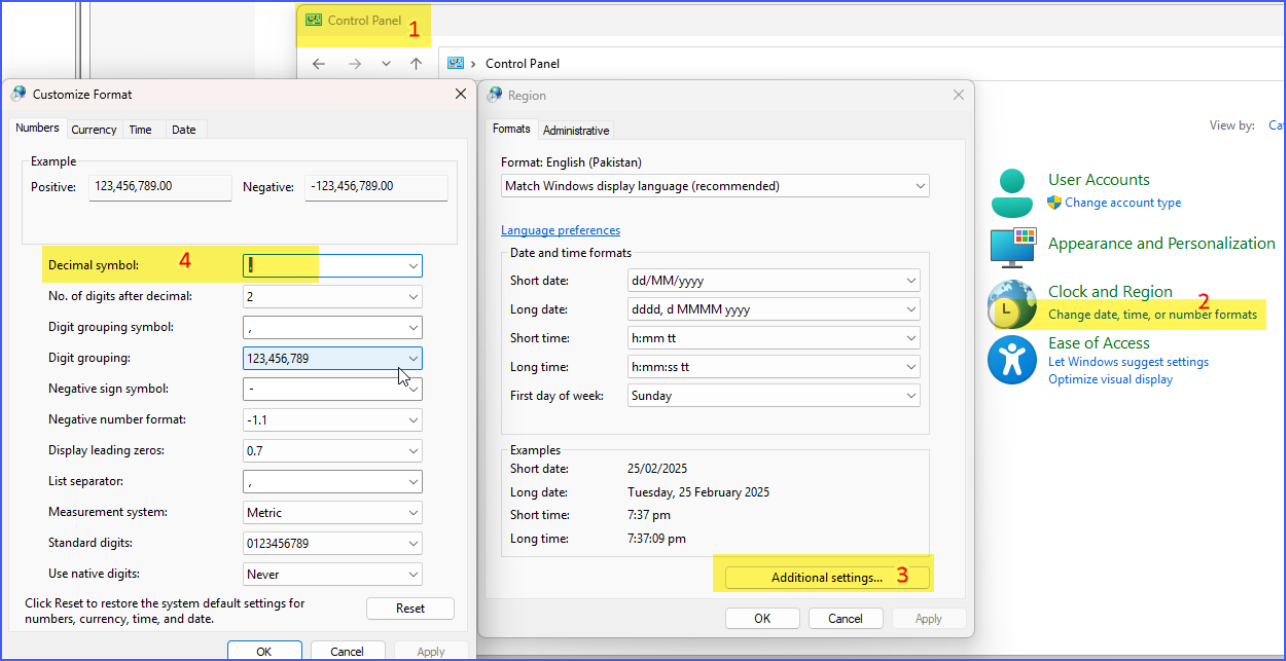Viewport: 1286px width, 661px height.
Task: Open the Language preferences link
Action: click(560, 230)
